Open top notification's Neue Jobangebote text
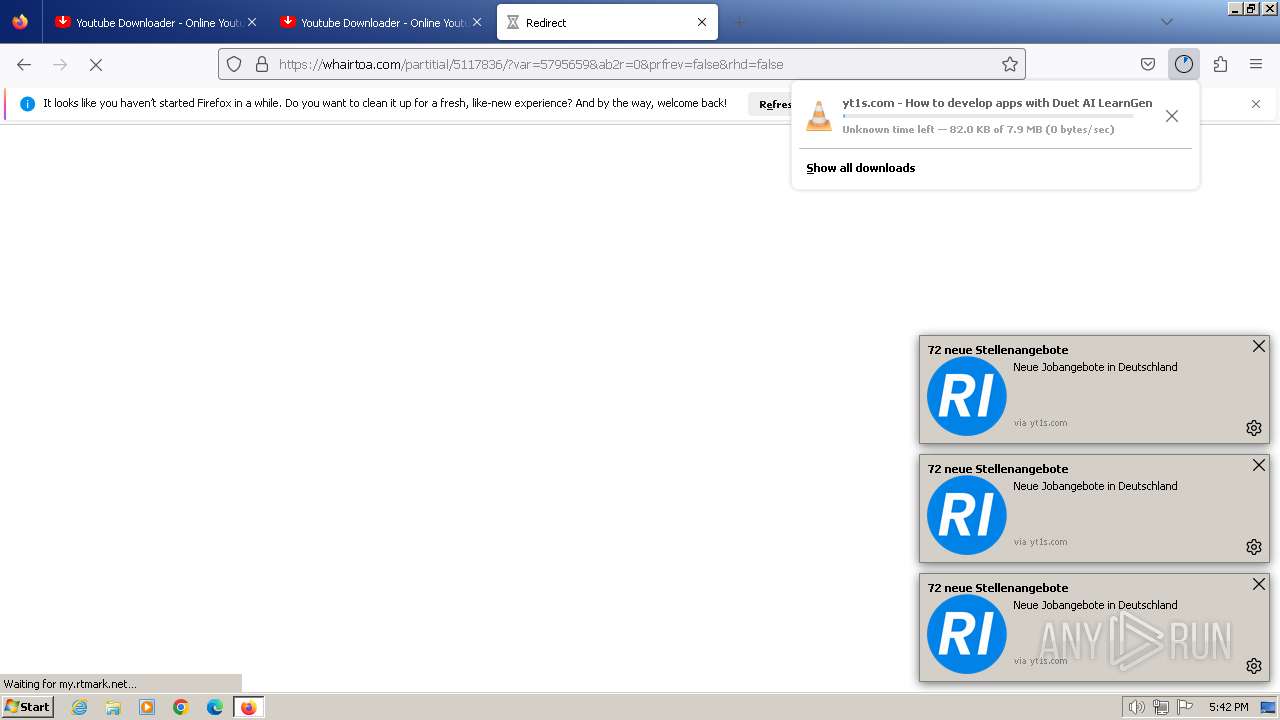Screen dimensions: 1280x720 1095,367
